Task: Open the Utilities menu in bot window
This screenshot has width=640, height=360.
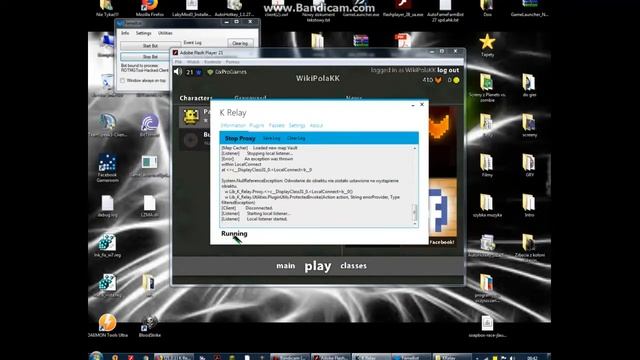Action: tap(165, 33)
